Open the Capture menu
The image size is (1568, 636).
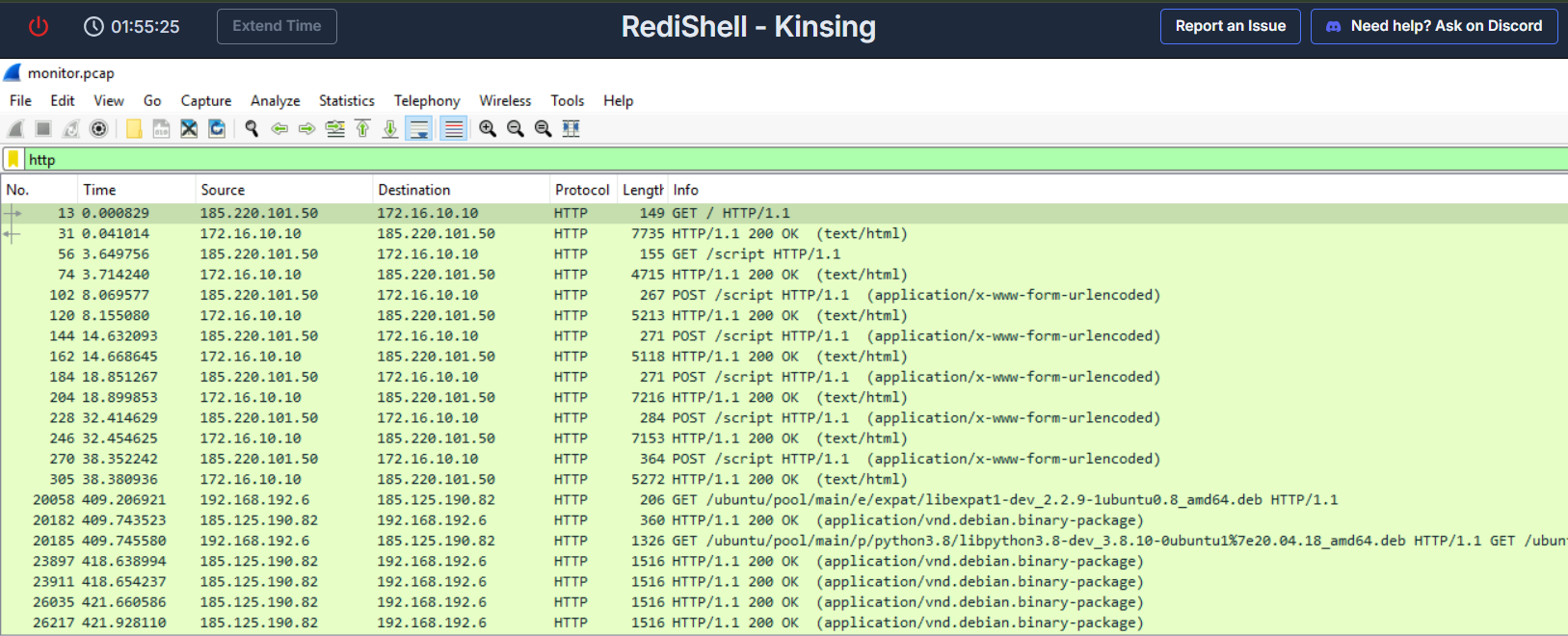(206, 100)
